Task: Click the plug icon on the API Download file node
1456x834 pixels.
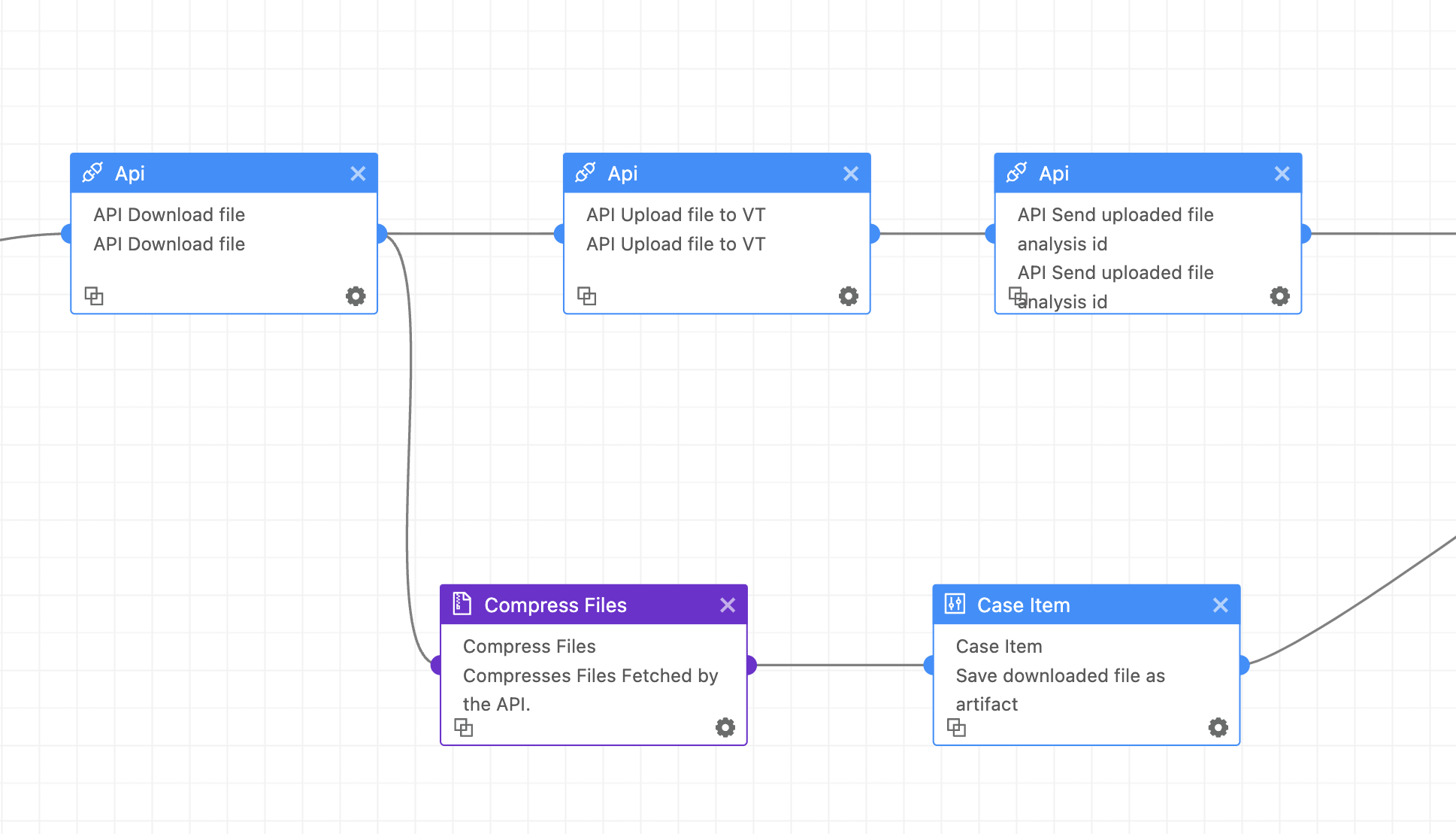Action: (93, 172)
